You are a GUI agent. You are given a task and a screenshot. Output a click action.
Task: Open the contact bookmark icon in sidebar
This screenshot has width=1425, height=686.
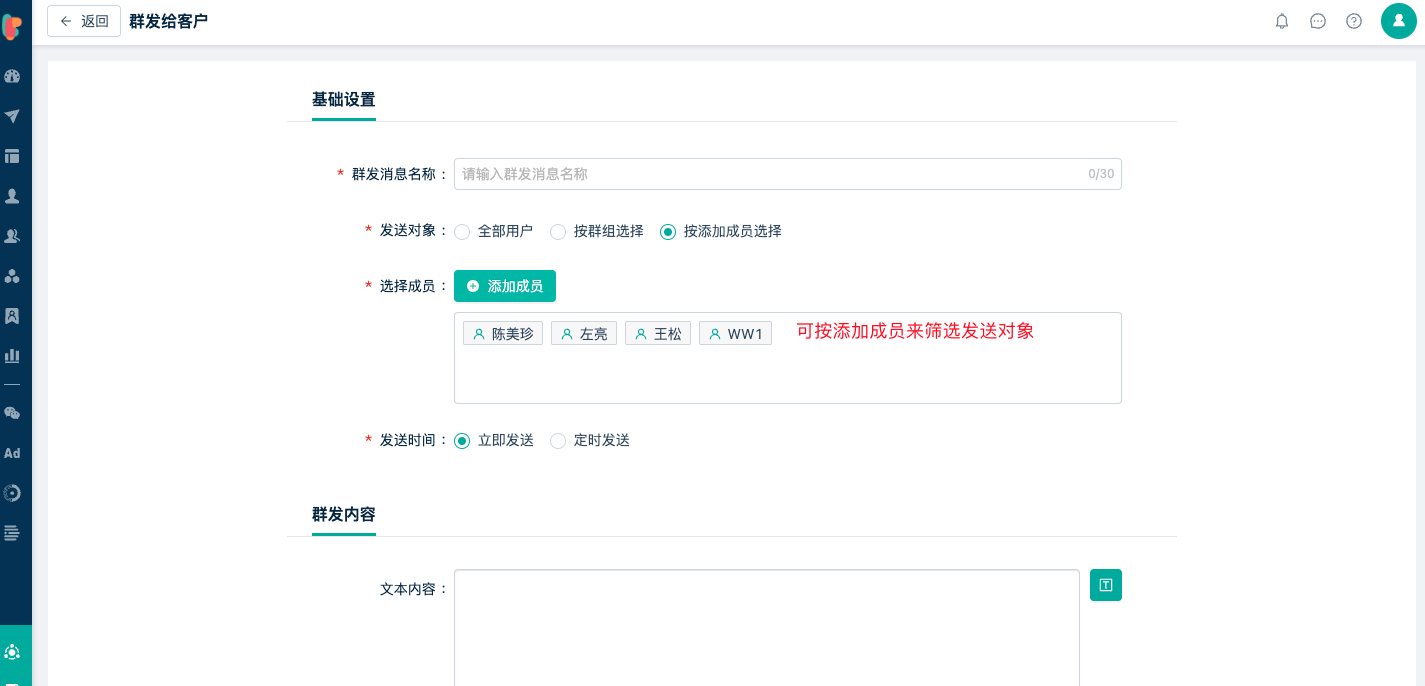[12, 316]
